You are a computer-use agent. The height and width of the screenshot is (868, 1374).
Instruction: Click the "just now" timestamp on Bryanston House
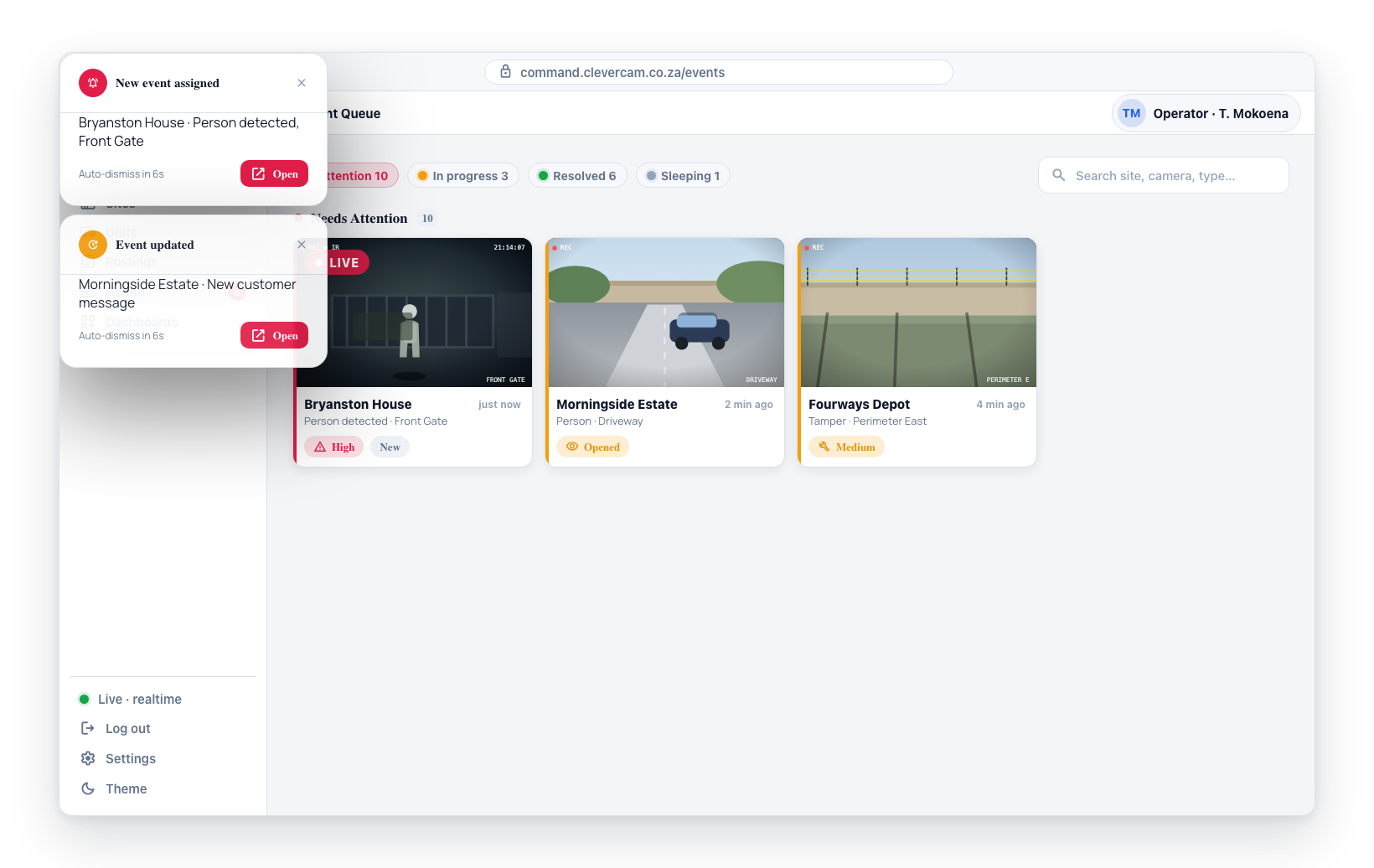point(499,405)
